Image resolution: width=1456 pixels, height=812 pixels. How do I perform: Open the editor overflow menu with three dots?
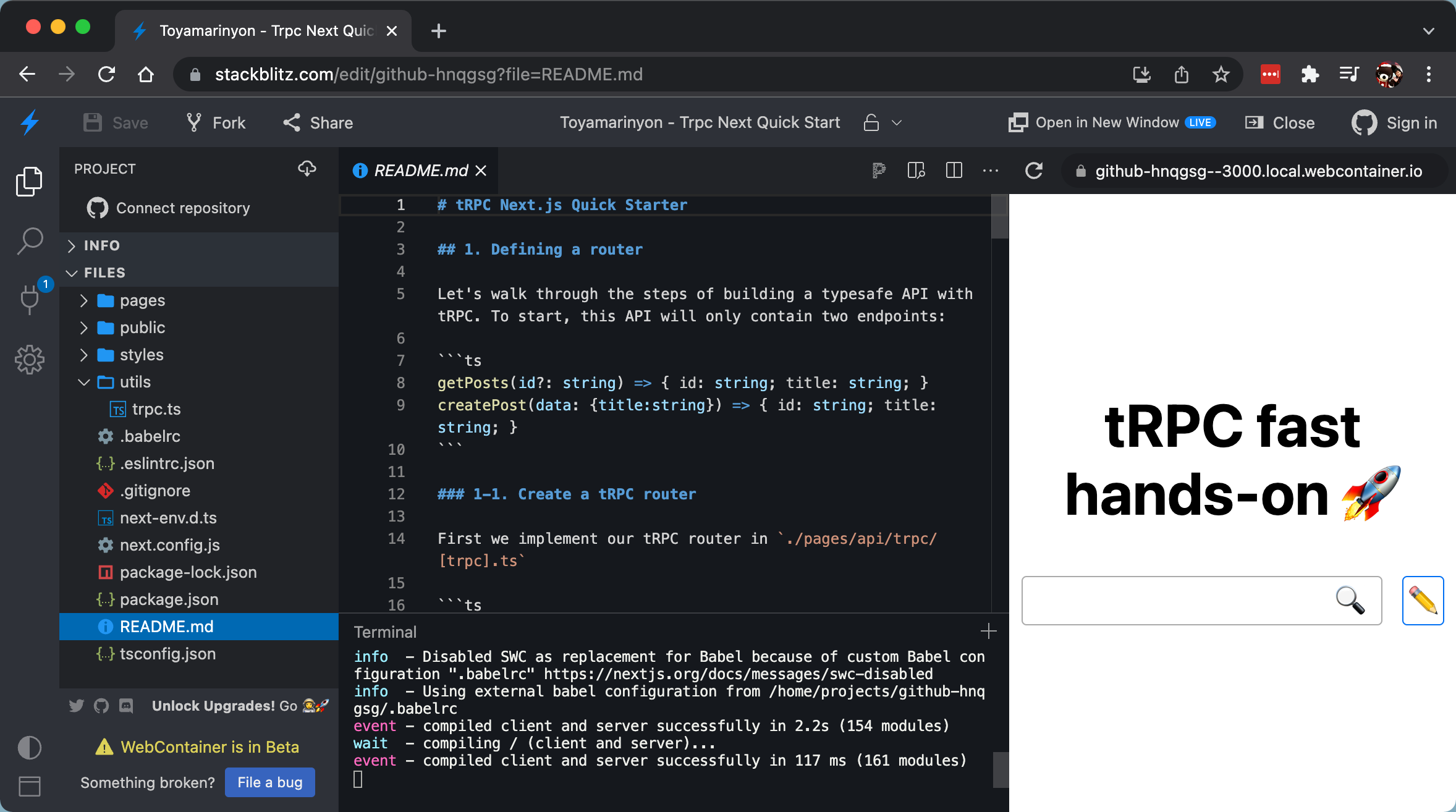(990, 171)
